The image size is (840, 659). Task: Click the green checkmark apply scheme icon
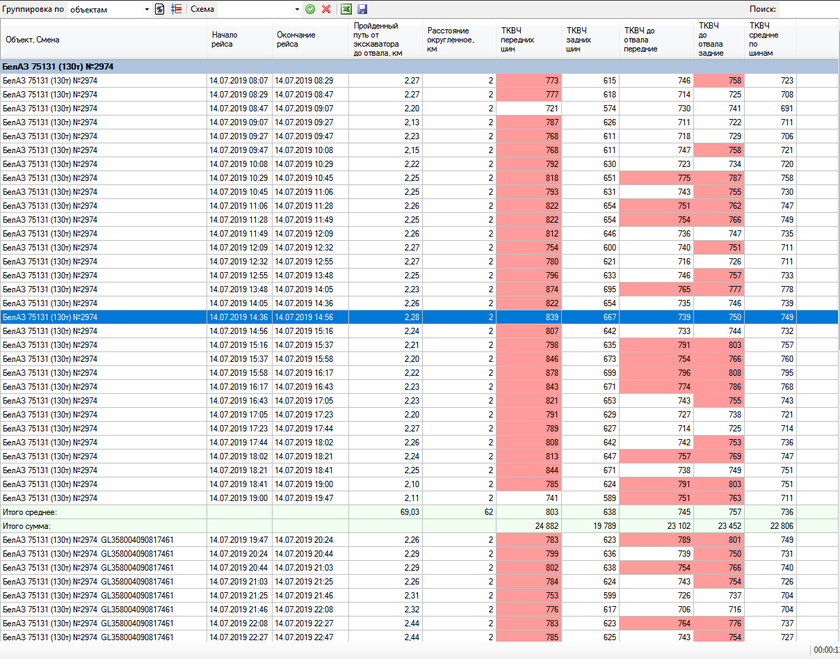(x=310, y=9)
